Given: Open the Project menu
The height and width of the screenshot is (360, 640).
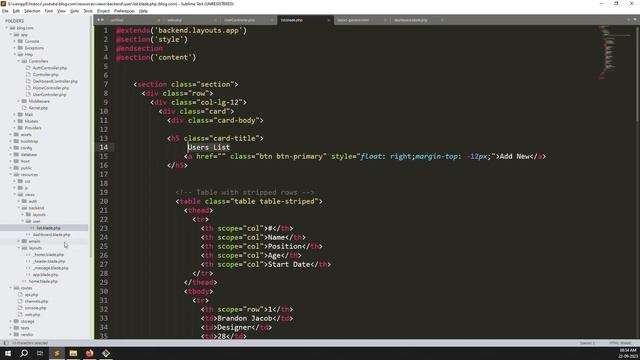Looking at the screenshot, I should (x=103, y=11).
